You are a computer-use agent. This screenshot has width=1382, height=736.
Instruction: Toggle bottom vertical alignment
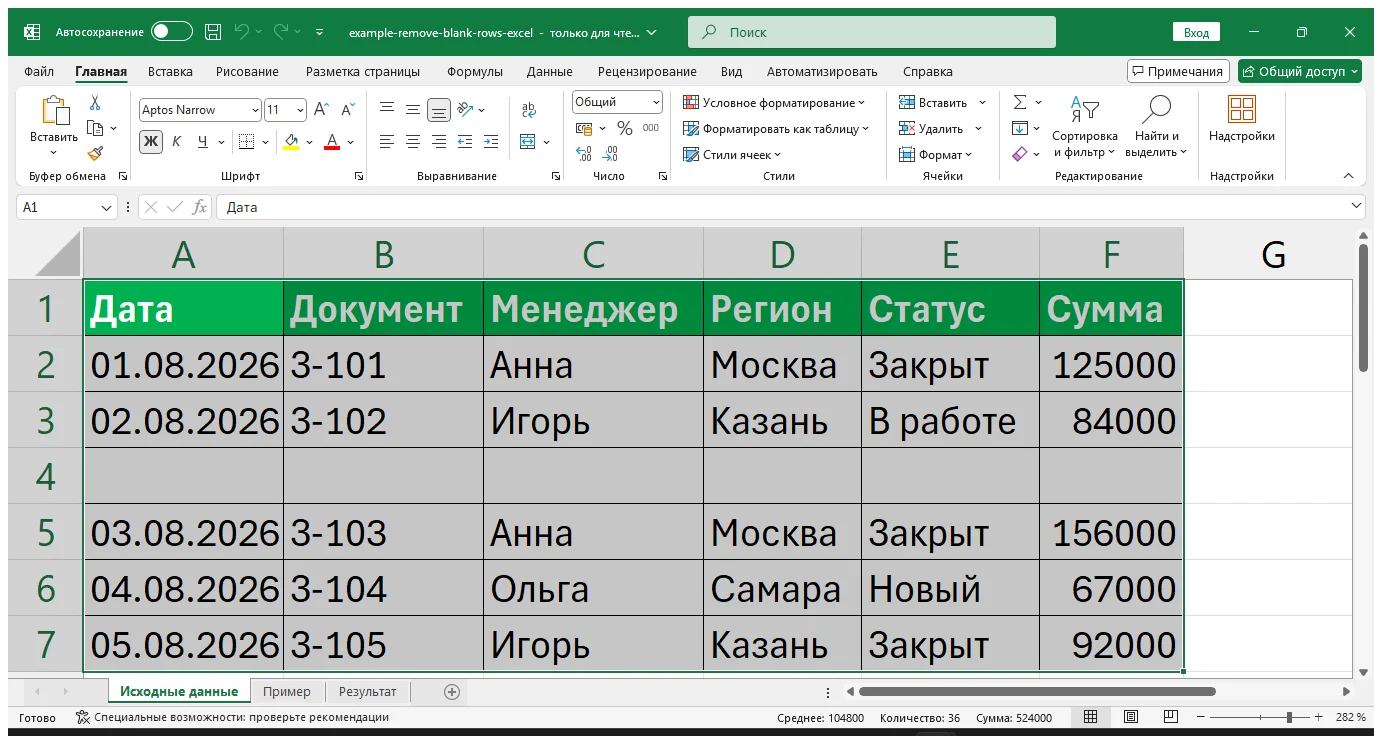438,110
